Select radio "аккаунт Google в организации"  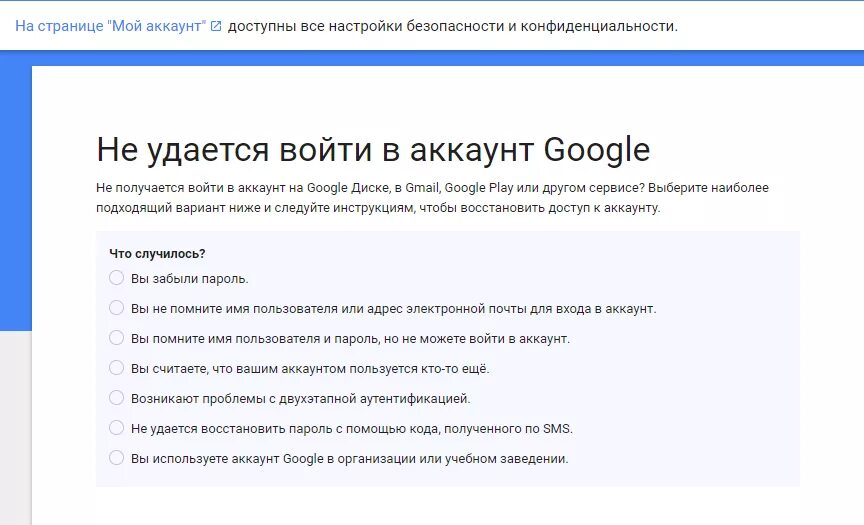coord(116,458)
